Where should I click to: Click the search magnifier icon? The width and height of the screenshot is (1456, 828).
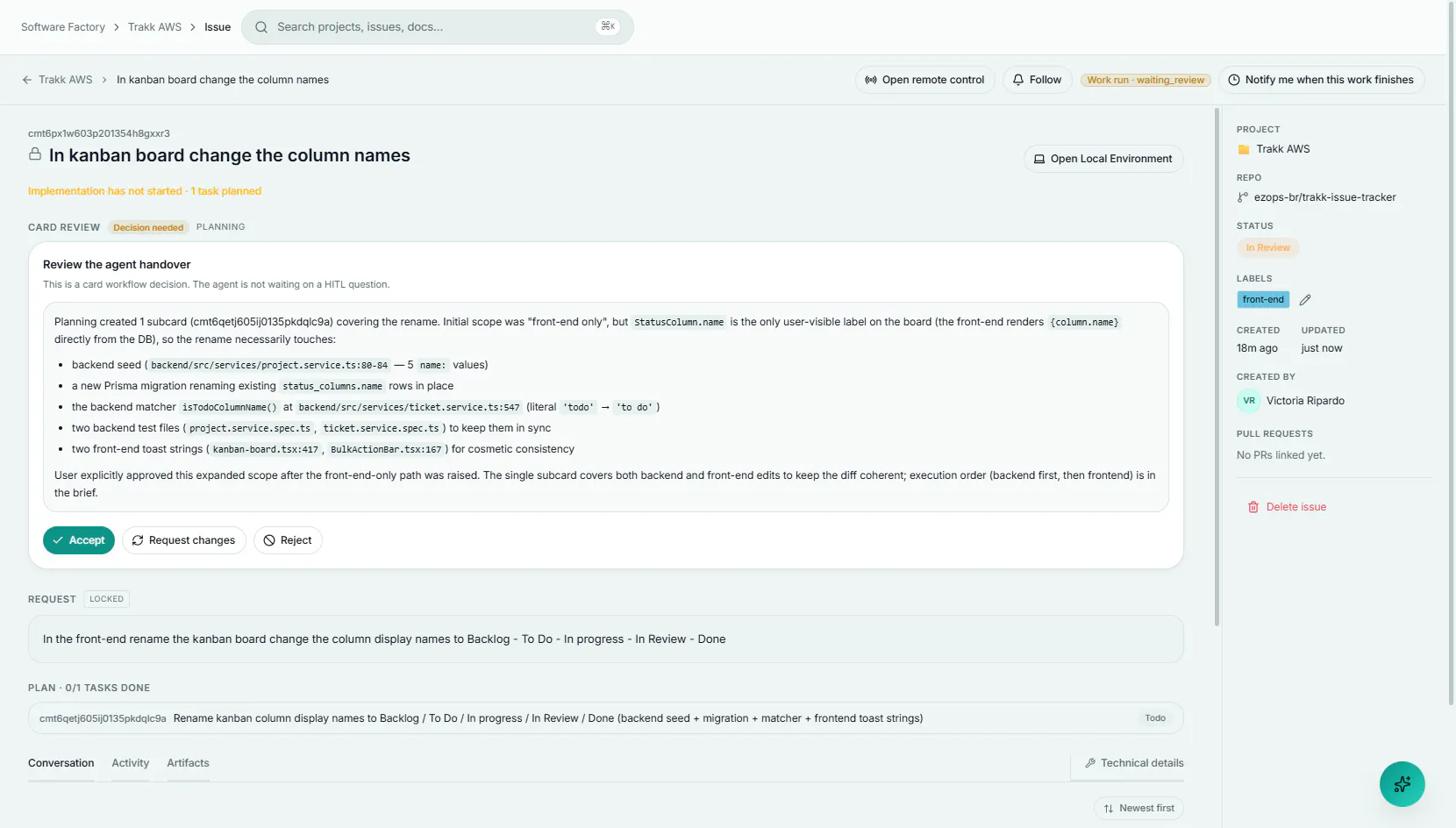(261, 27)
